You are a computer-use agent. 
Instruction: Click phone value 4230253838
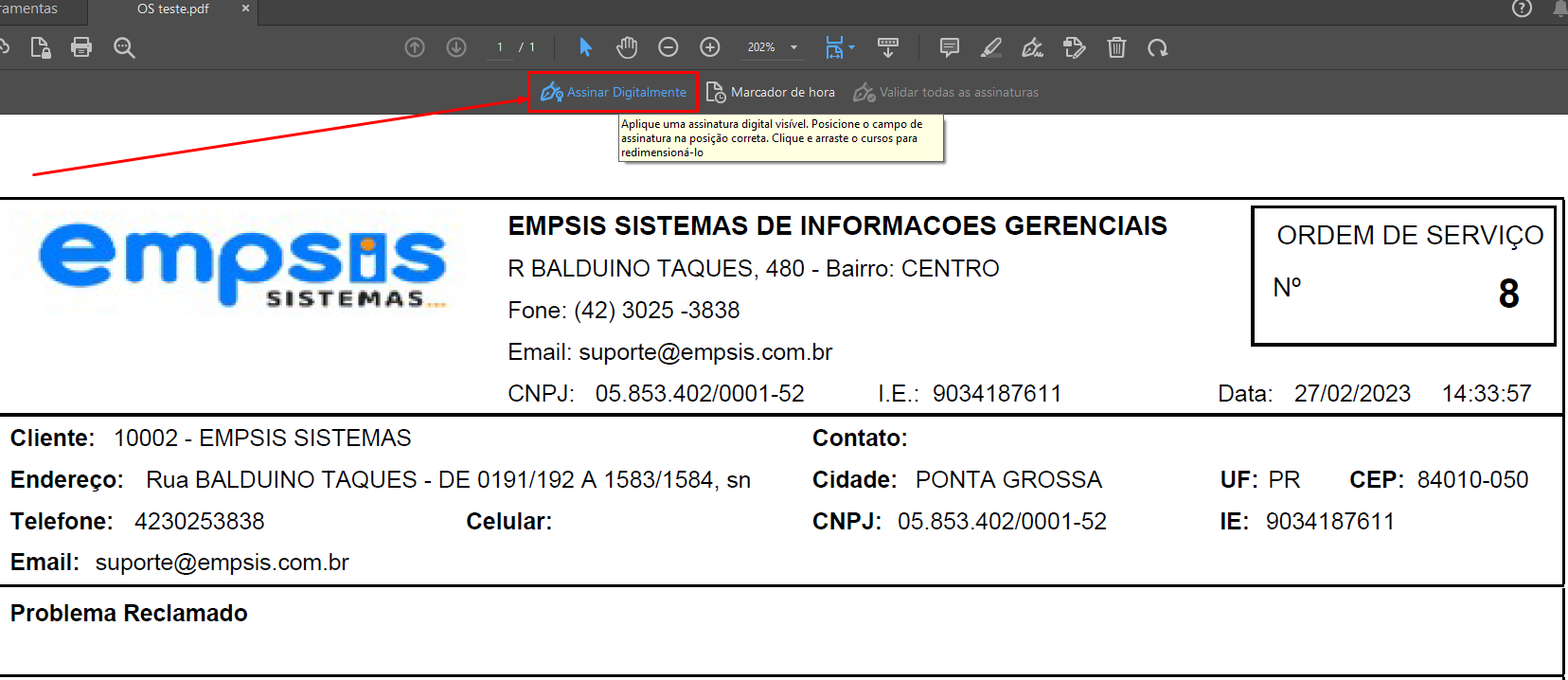click(199, 521)
